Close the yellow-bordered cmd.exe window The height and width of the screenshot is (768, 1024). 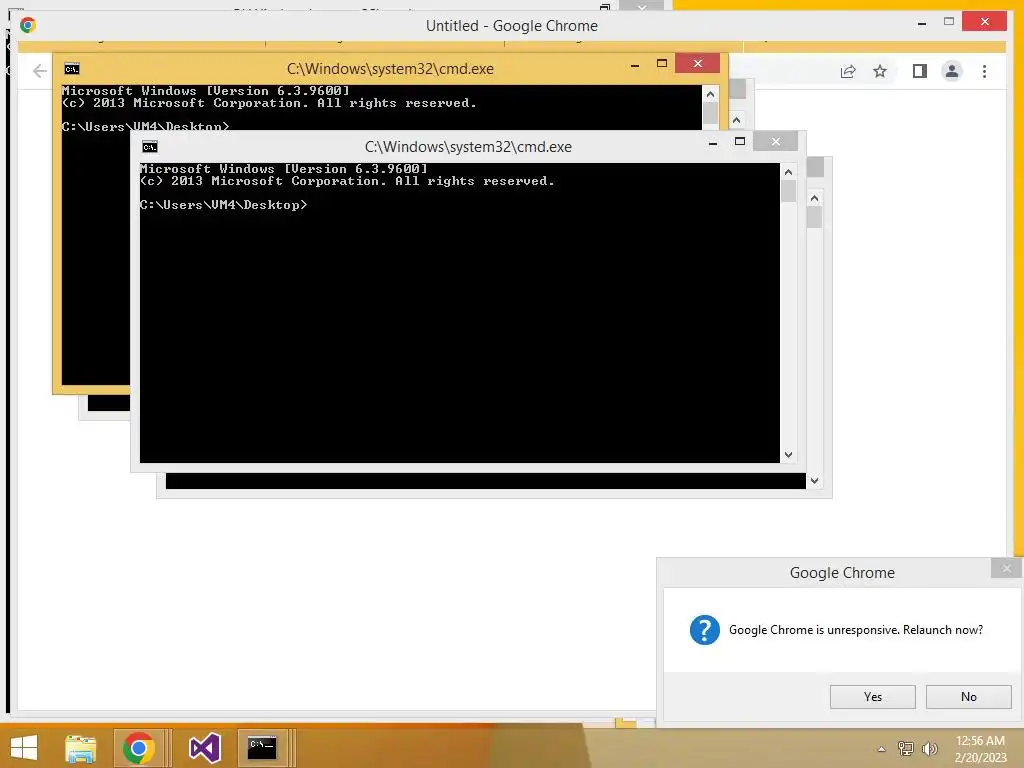697,63
